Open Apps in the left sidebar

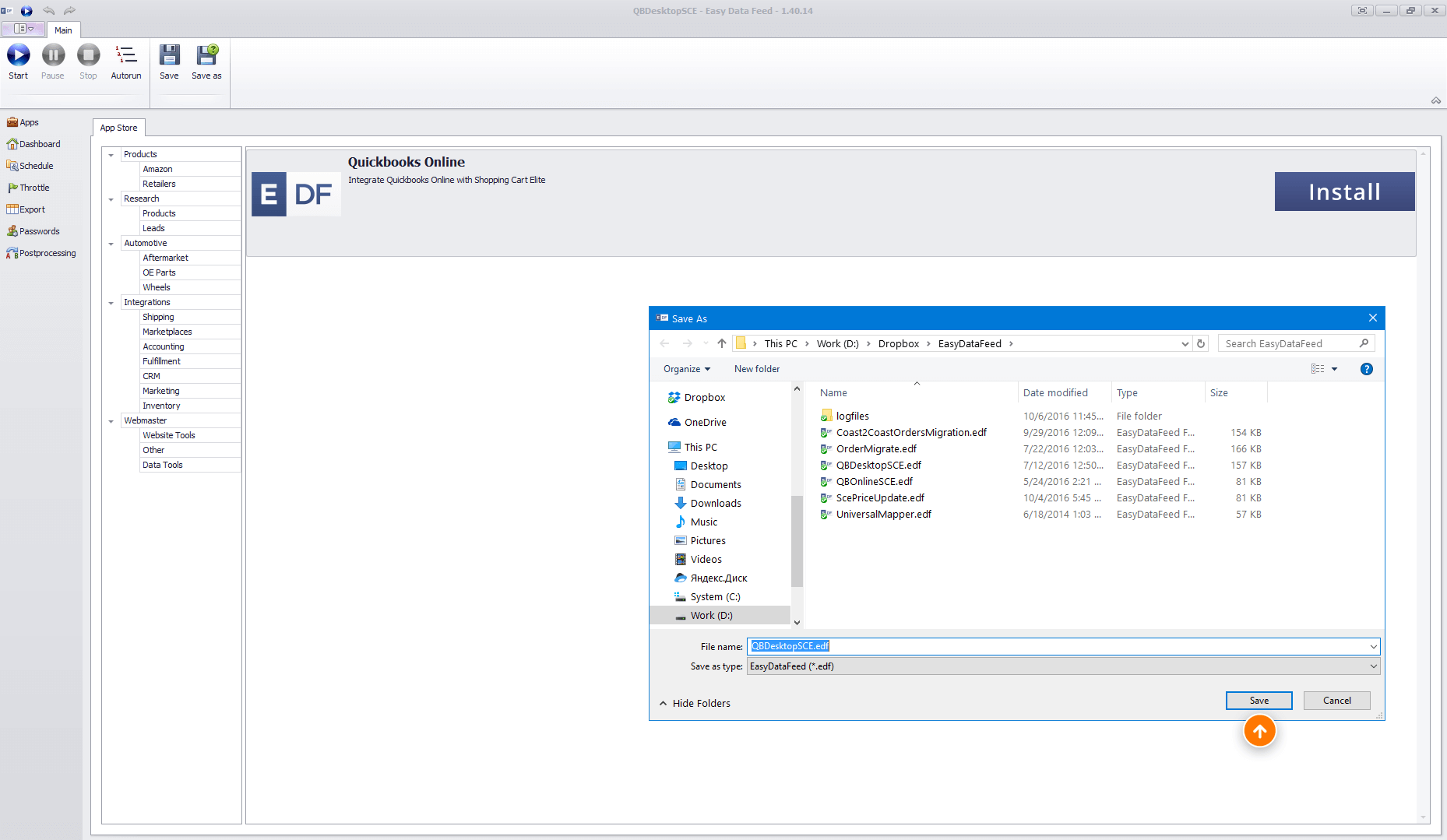(23, 122)
